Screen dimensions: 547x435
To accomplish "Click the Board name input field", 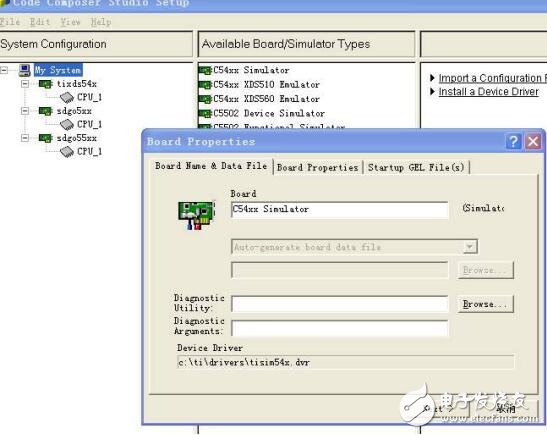I will click(x=340, y=210).
